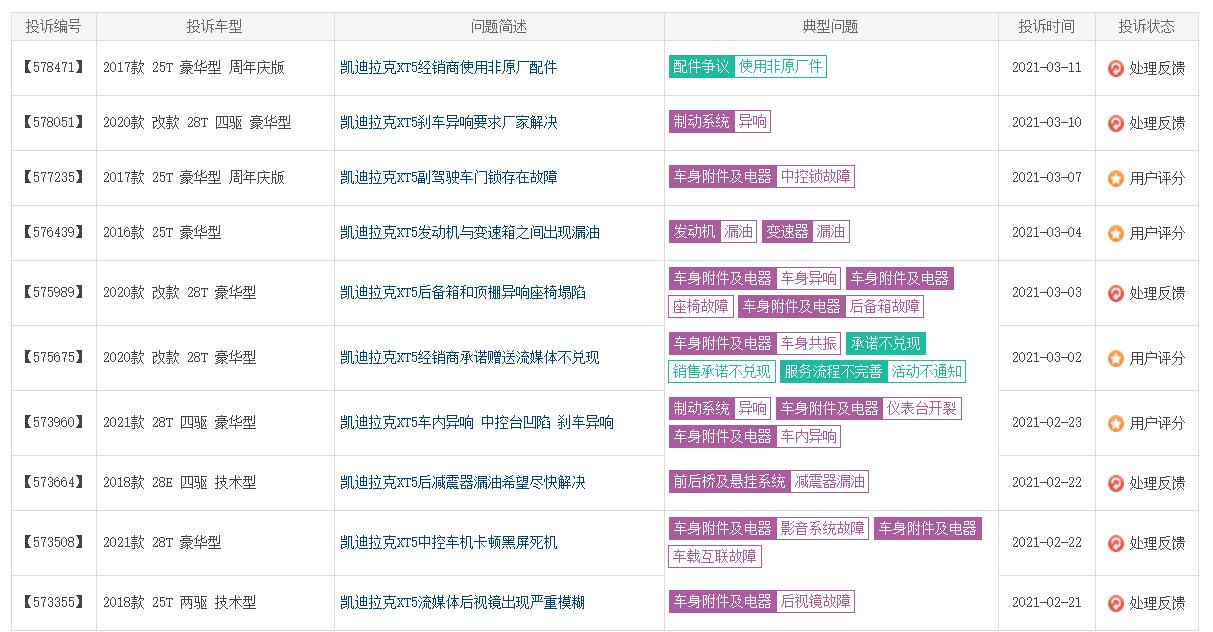Click the 后备箱故障 tag

(884, 306)
